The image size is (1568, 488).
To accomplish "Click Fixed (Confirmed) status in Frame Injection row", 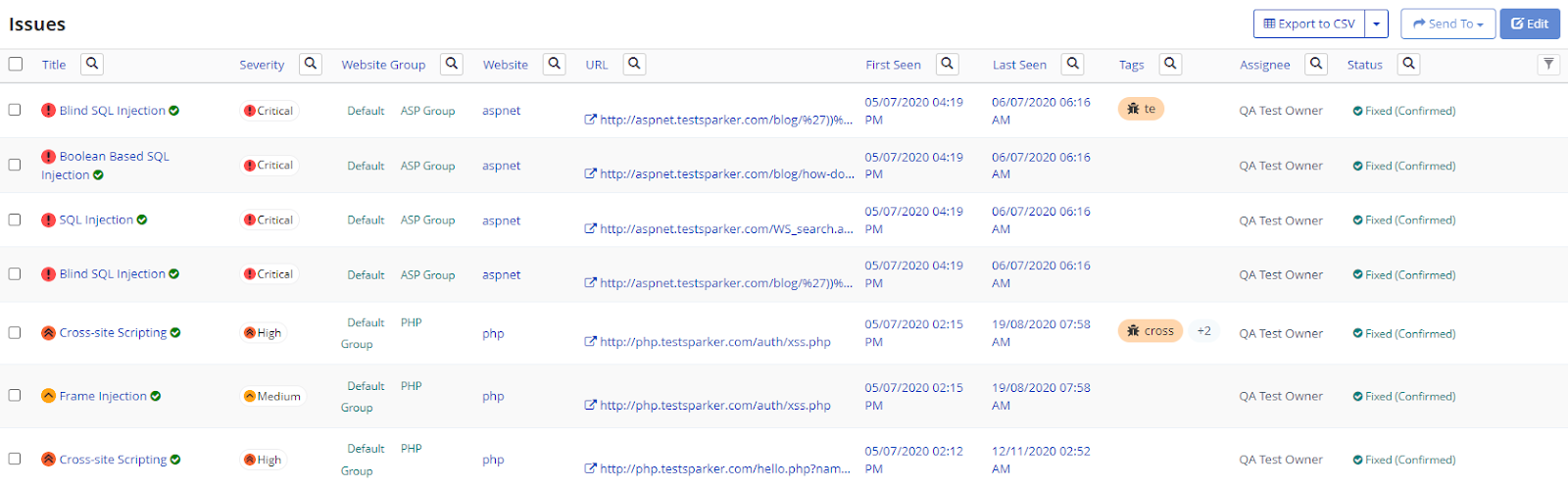I will (1404, 396).
